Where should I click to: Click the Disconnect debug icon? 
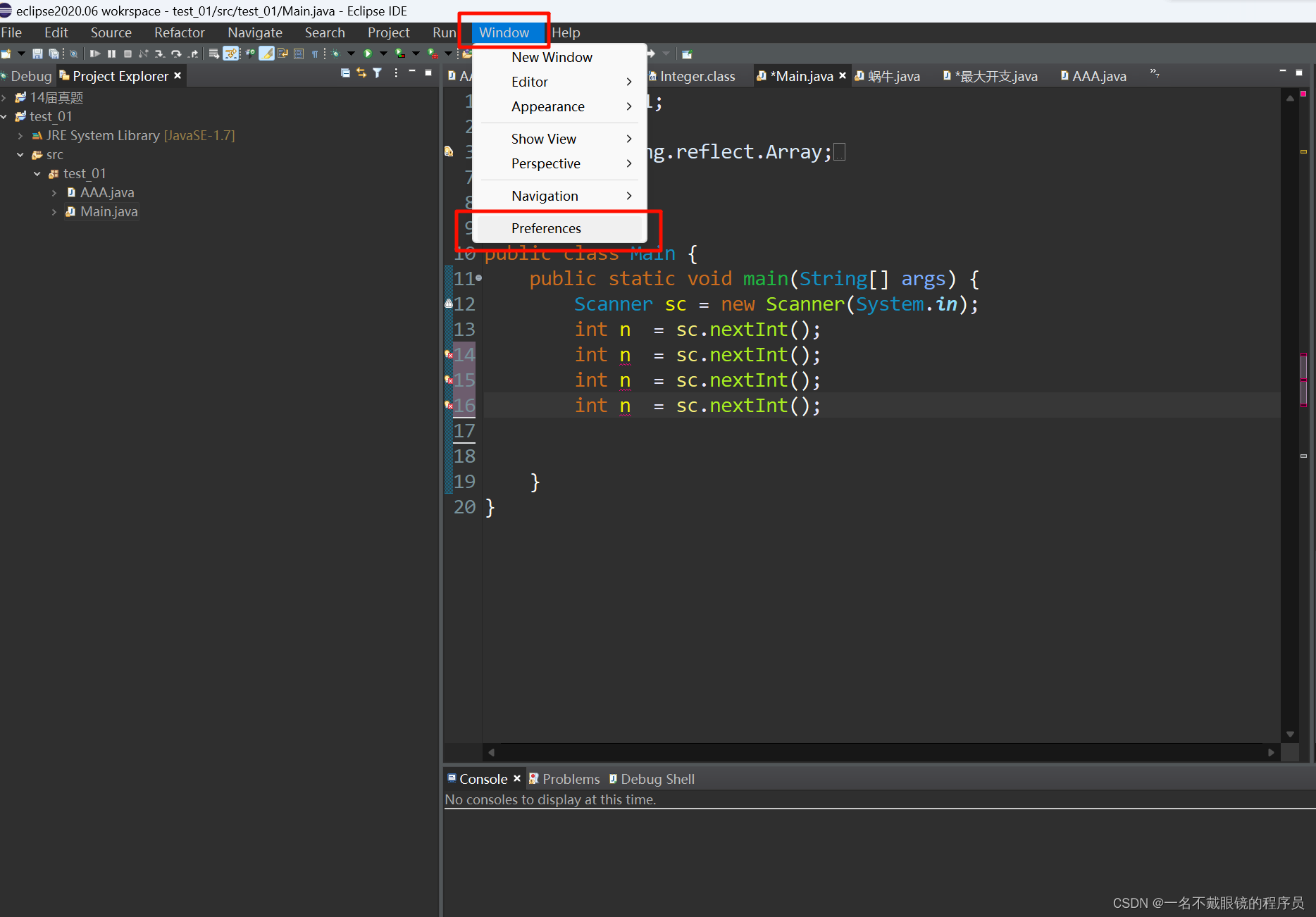point(143,54)
